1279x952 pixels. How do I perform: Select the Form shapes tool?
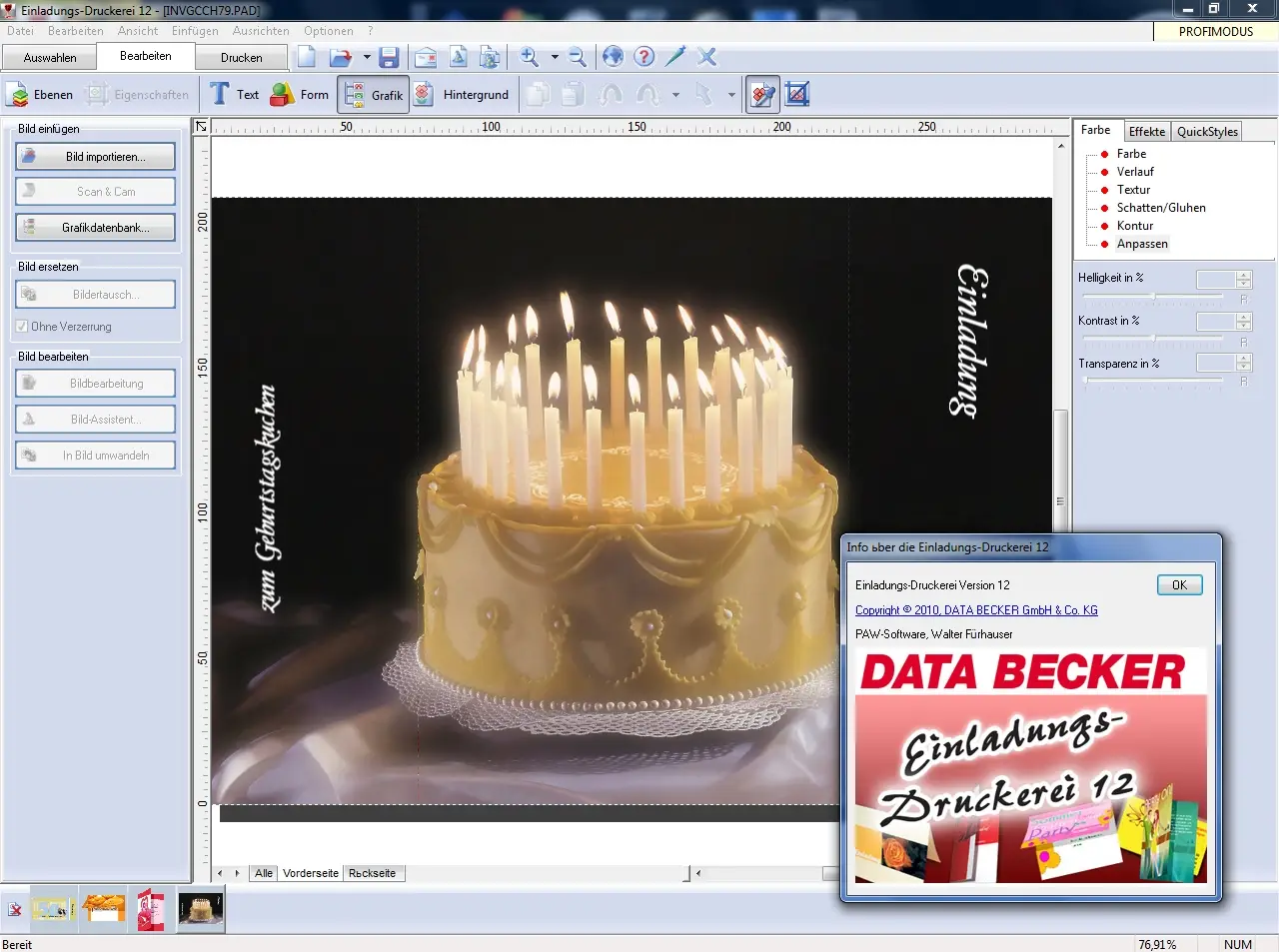click(x=300, y=95)
